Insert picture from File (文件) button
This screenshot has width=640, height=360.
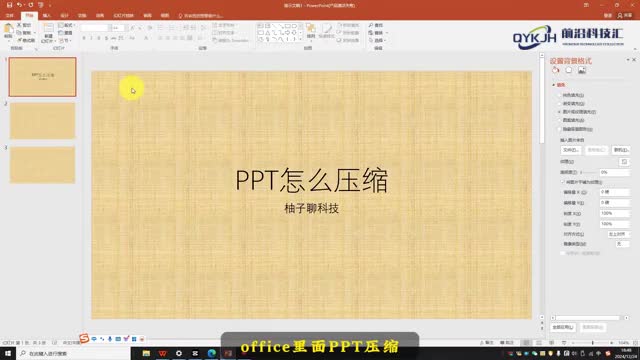click(x=571, y=150)
